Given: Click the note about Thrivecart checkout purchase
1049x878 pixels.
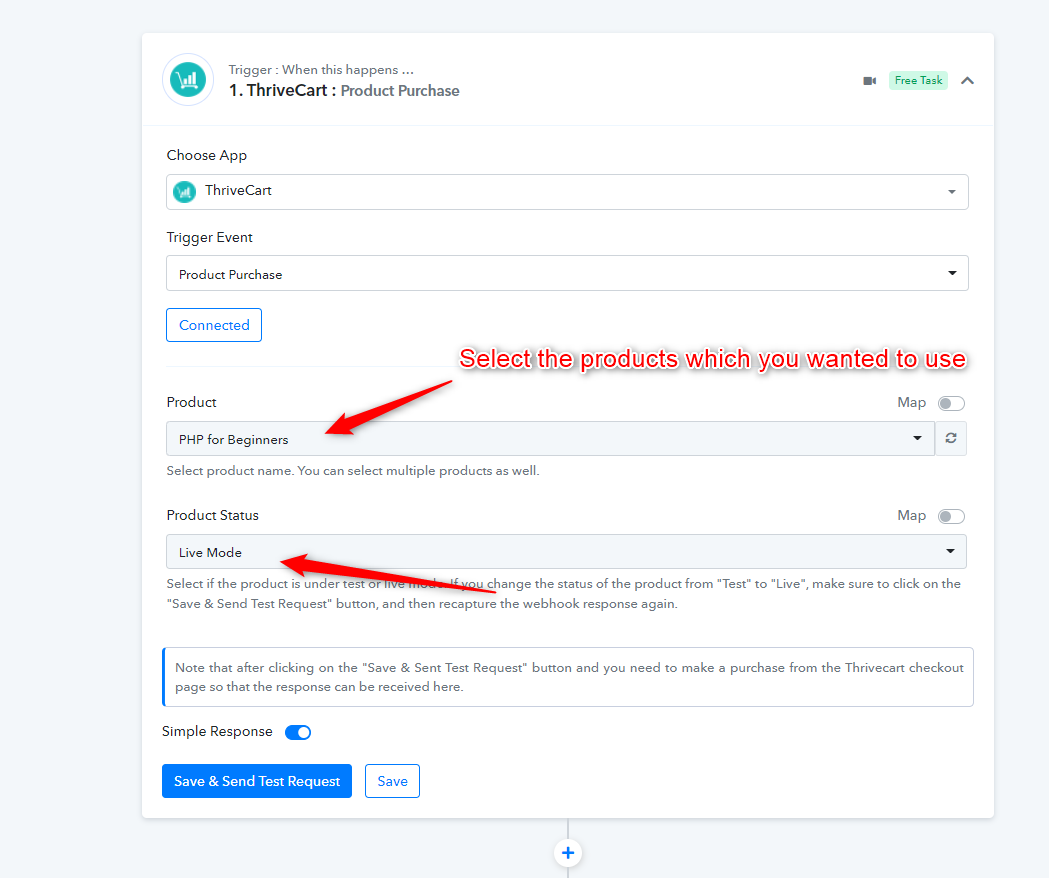Looking at the screenshot, I should click(x=568, y=677).
